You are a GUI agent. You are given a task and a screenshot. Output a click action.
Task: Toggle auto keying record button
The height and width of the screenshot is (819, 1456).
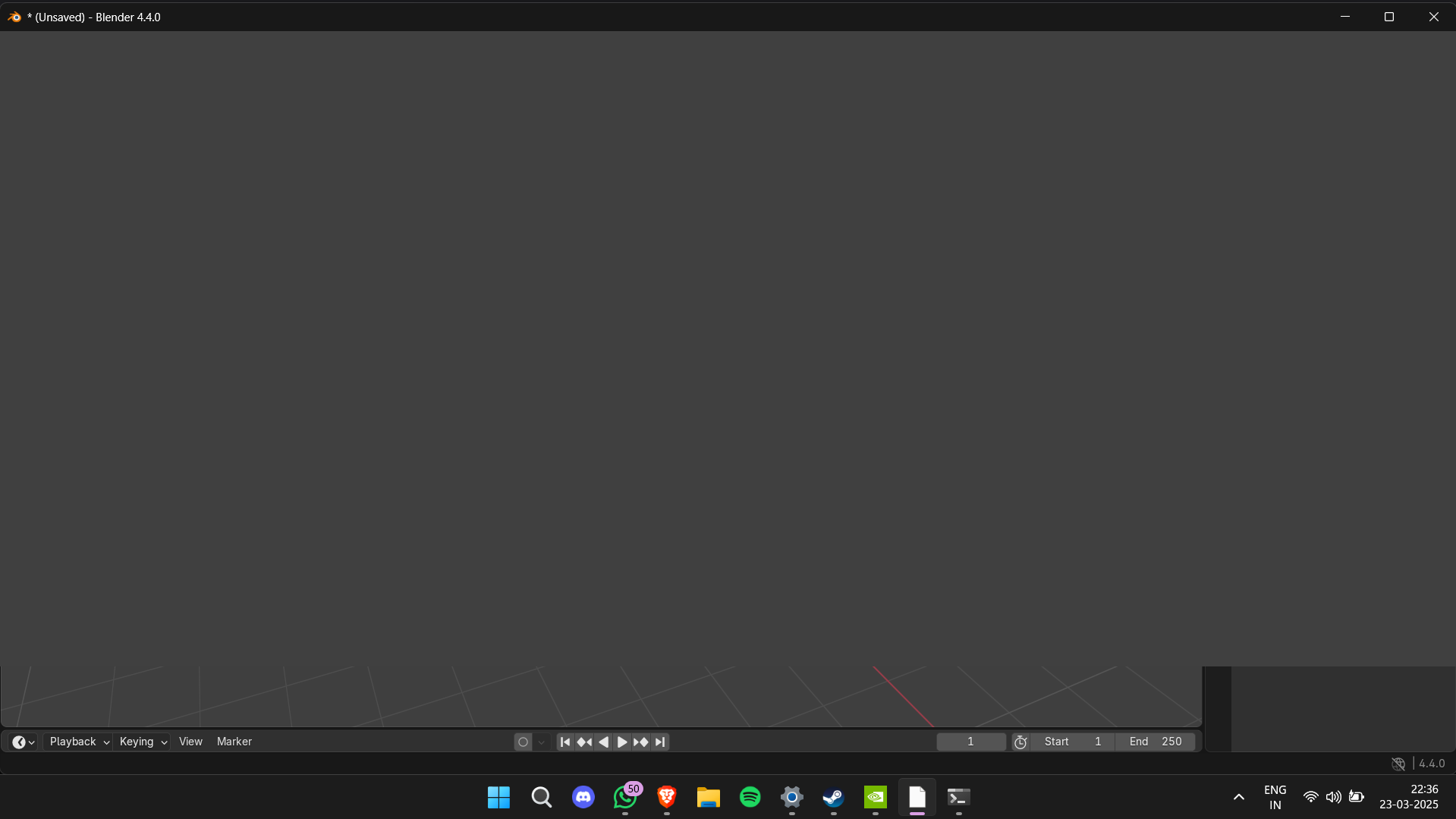(523, 742)
